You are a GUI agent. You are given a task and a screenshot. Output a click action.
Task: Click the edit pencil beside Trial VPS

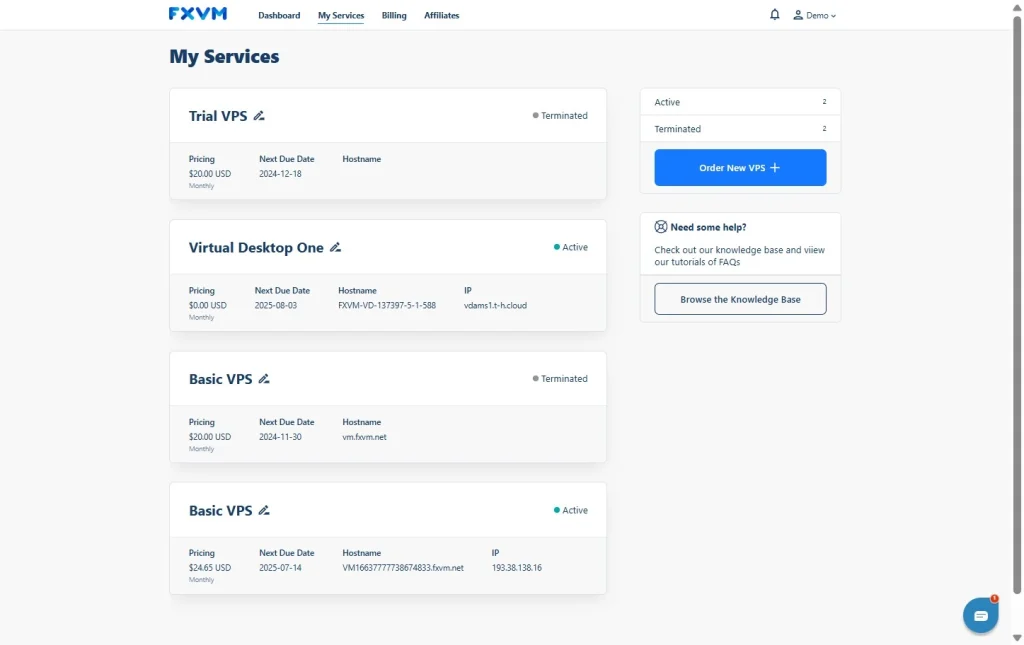click(x=259, y=116)
